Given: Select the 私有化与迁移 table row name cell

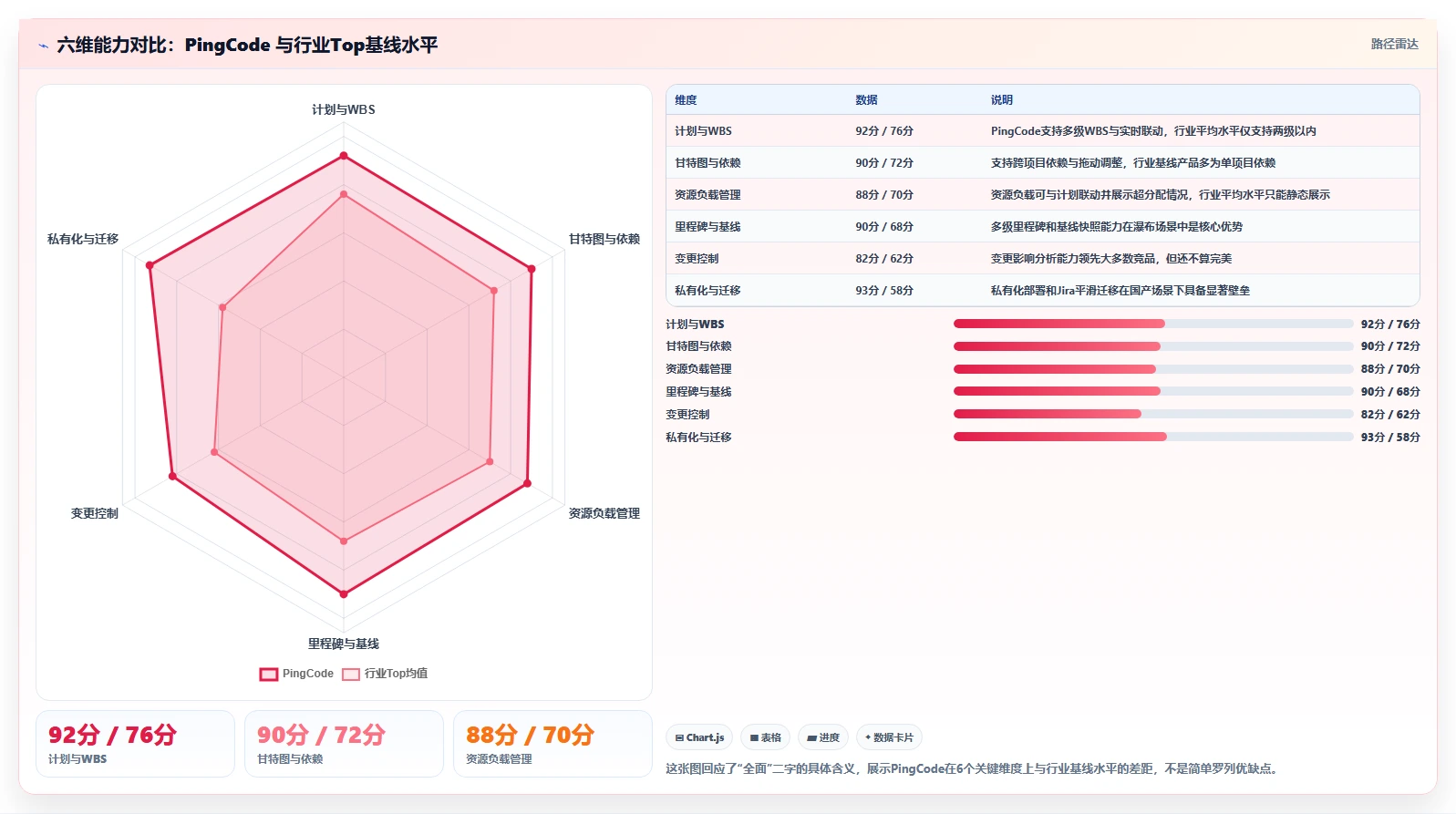Looking at the screenshot, I should click(707, 291).
